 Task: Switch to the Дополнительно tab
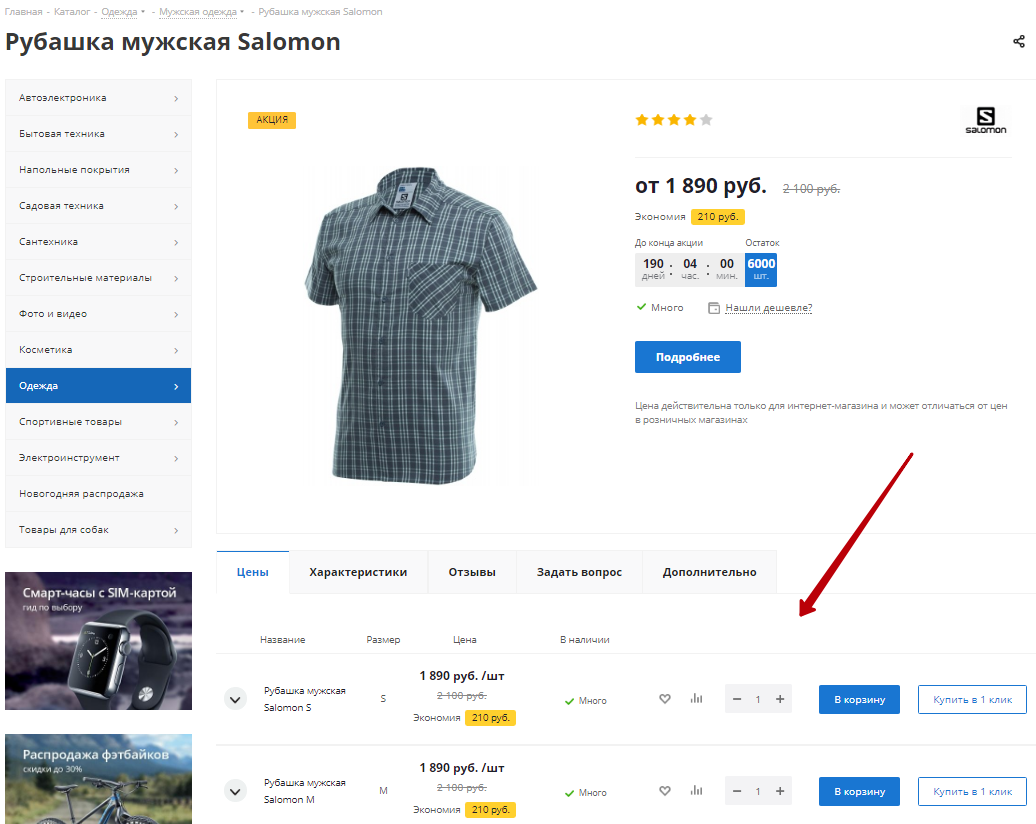click(x=710, y=572)
